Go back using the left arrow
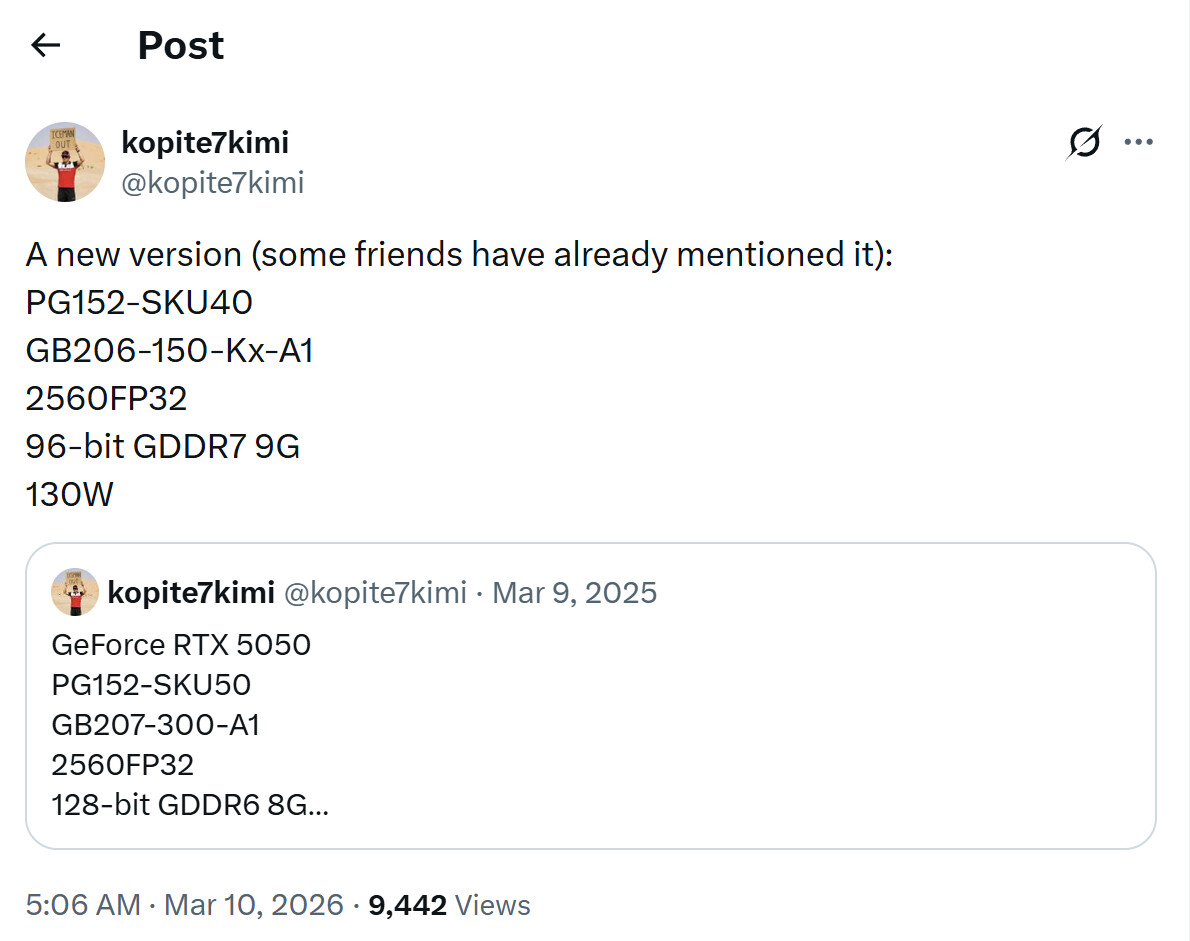The image size is (1190, 941). [x=46, y=45]
